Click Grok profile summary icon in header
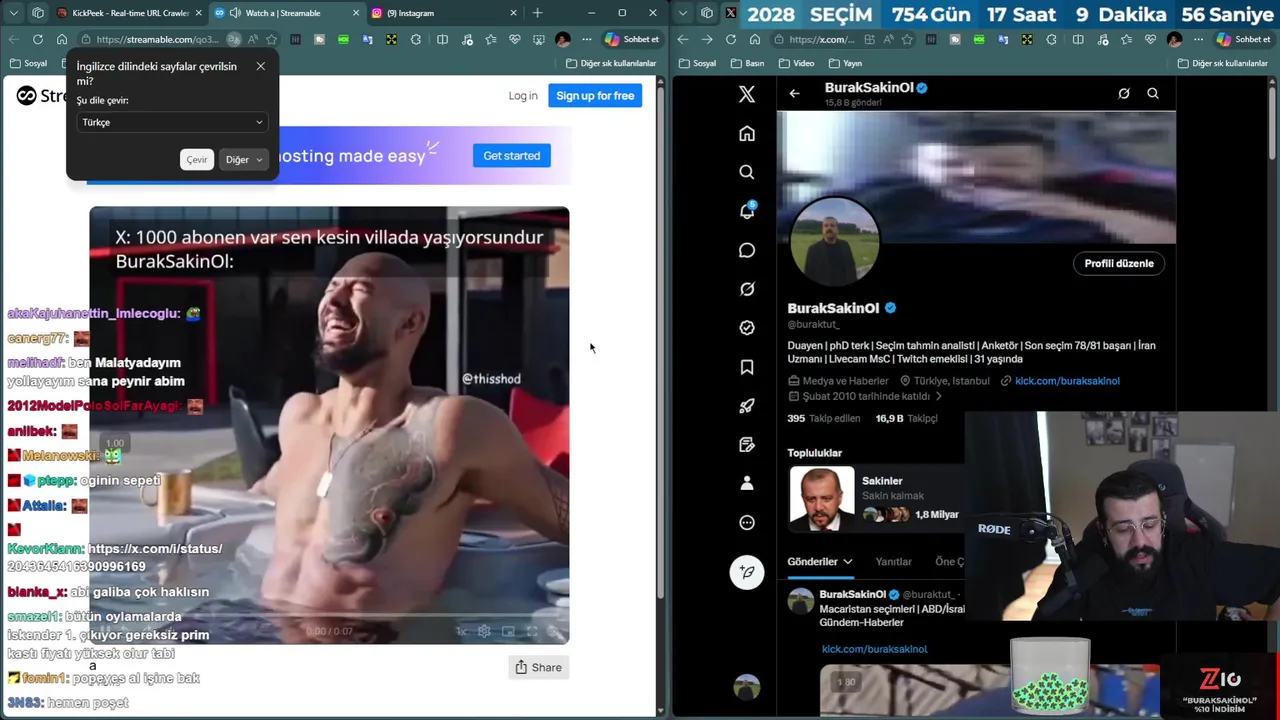Screen dimensions: 1280x720 [x=1124, y=94]
